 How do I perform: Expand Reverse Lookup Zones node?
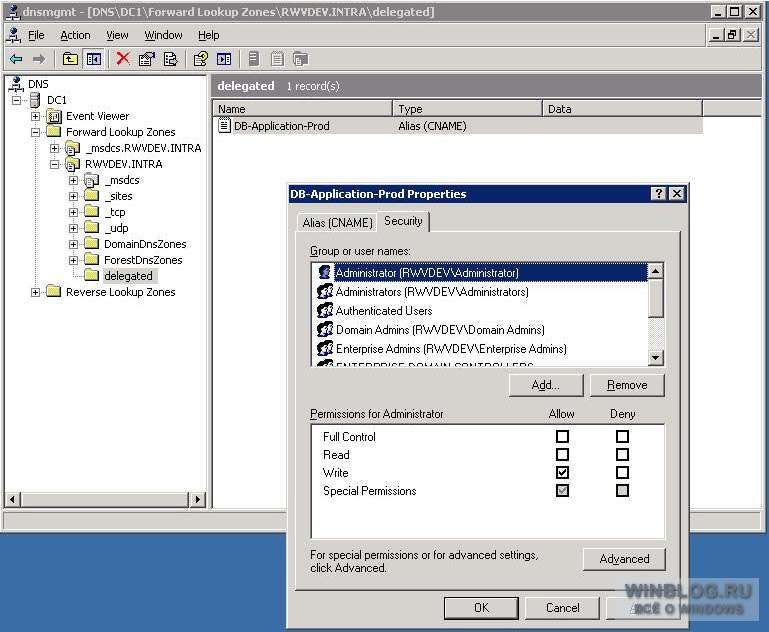click(x=35, y=292)
